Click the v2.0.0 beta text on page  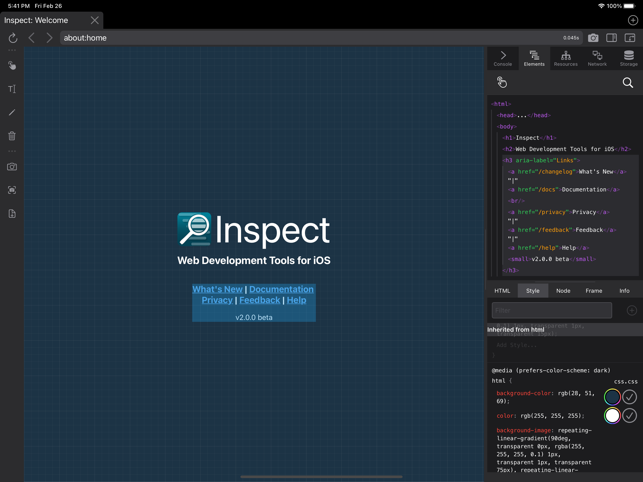(x=254, y=318)
